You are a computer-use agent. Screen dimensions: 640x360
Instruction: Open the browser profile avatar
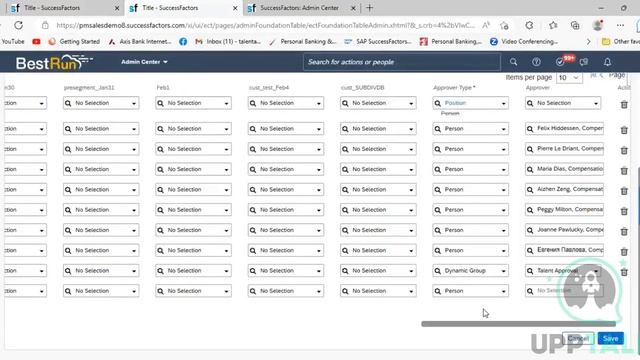(x=598, y=25)
